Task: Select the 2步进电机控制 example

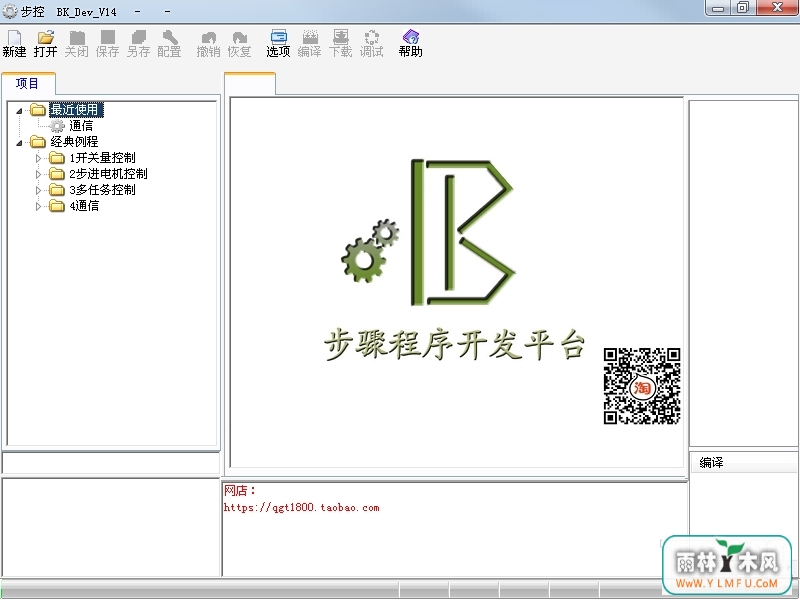Action: point(108,174)
